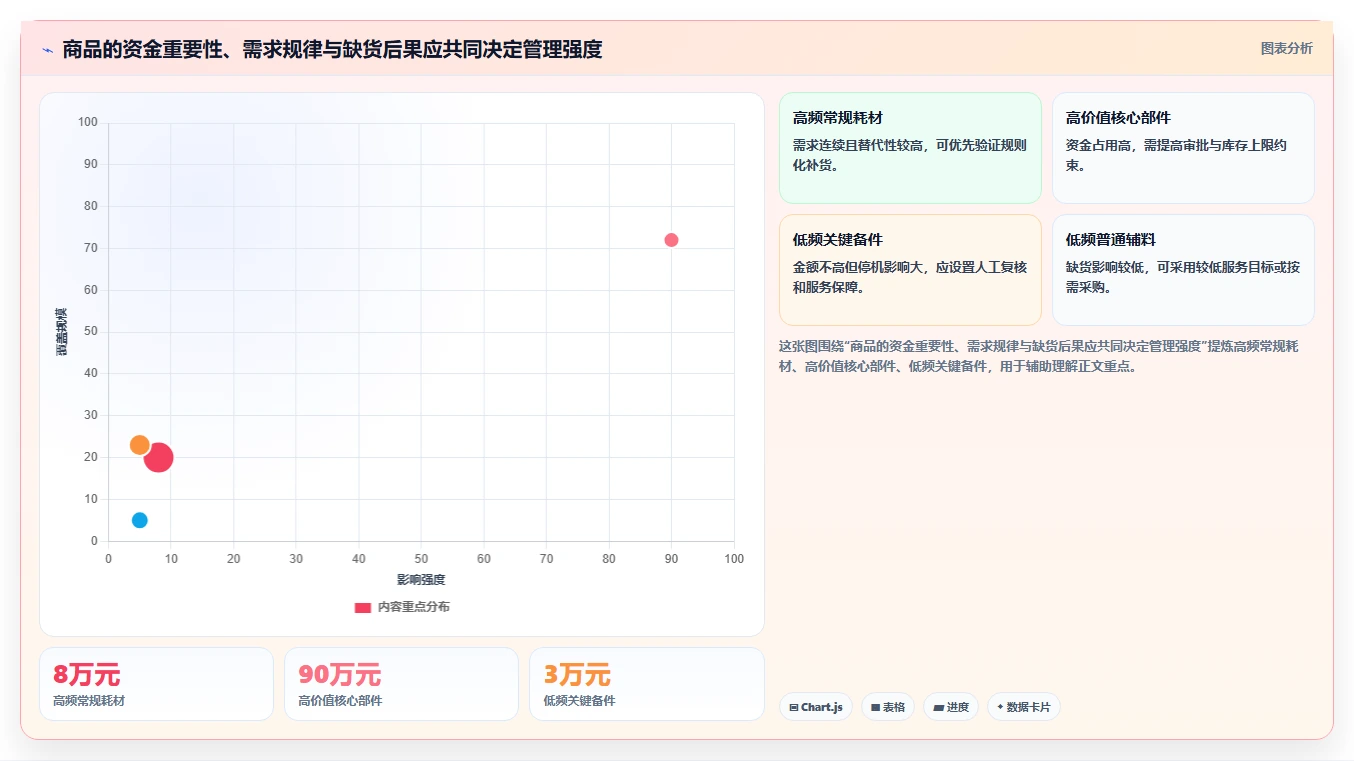
Task: Click the page title 商品的资金重要性
Action: click(332, 49)
